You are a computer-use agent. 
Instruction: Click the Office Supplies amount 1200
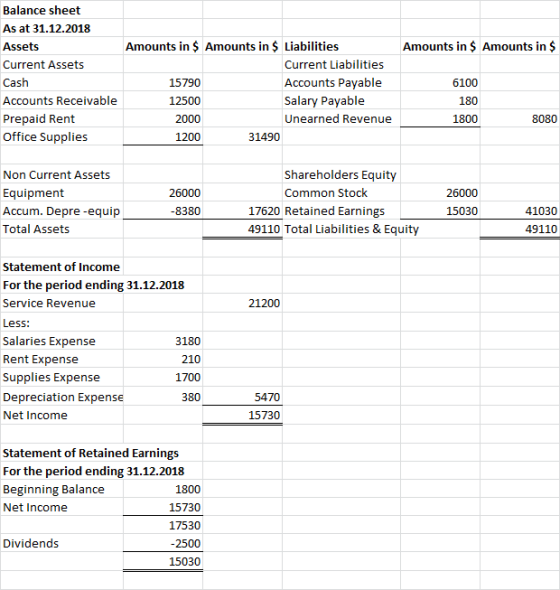point(187,137)
